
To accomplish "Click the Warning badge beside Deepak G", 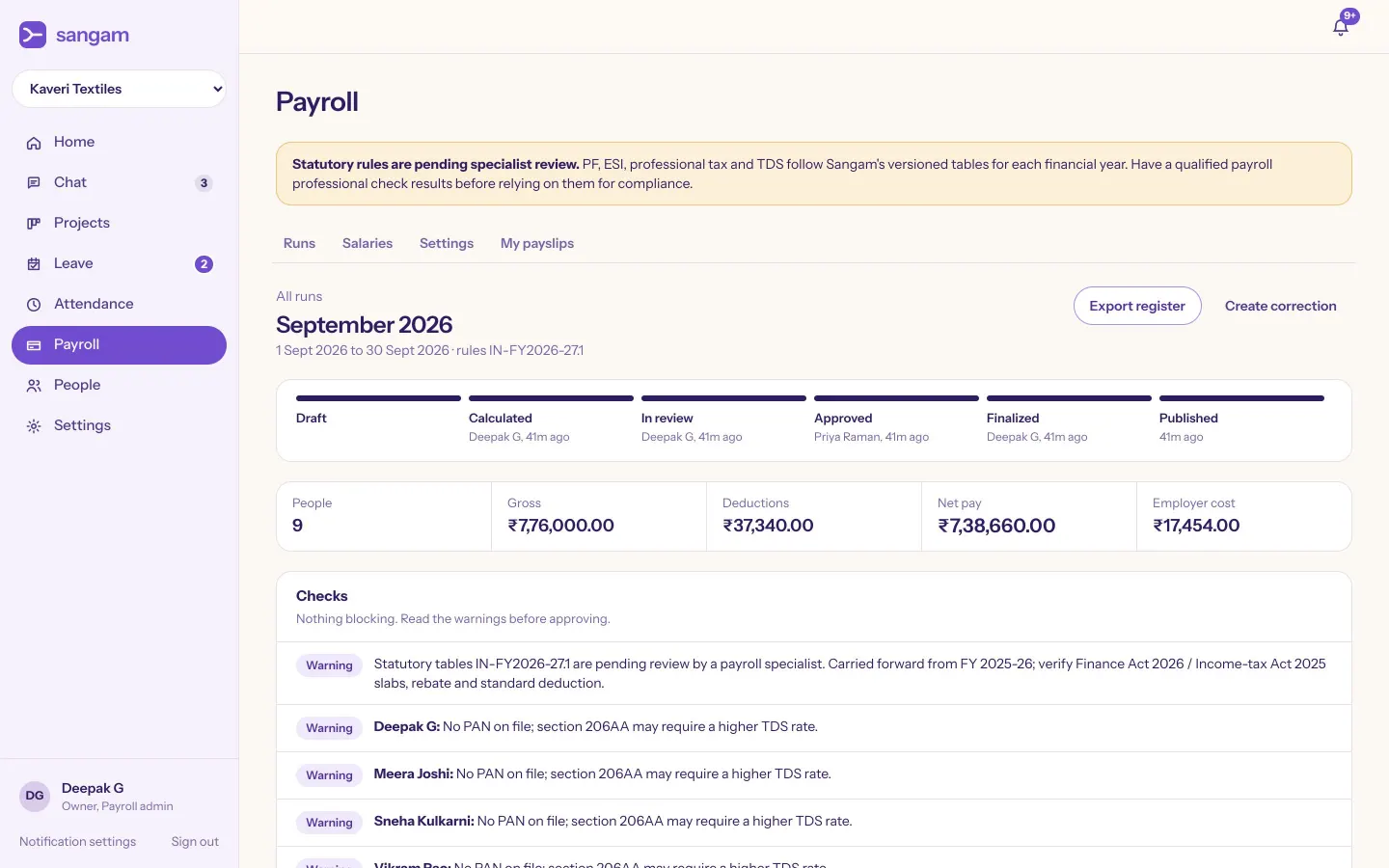I will coord(329,728).
